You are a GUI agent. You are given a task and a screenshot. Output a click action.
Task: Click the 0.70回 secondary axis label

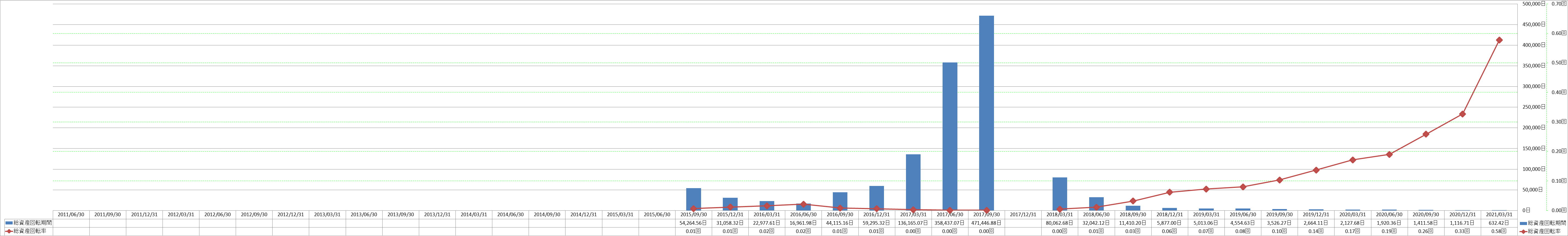pos(1559,4)
